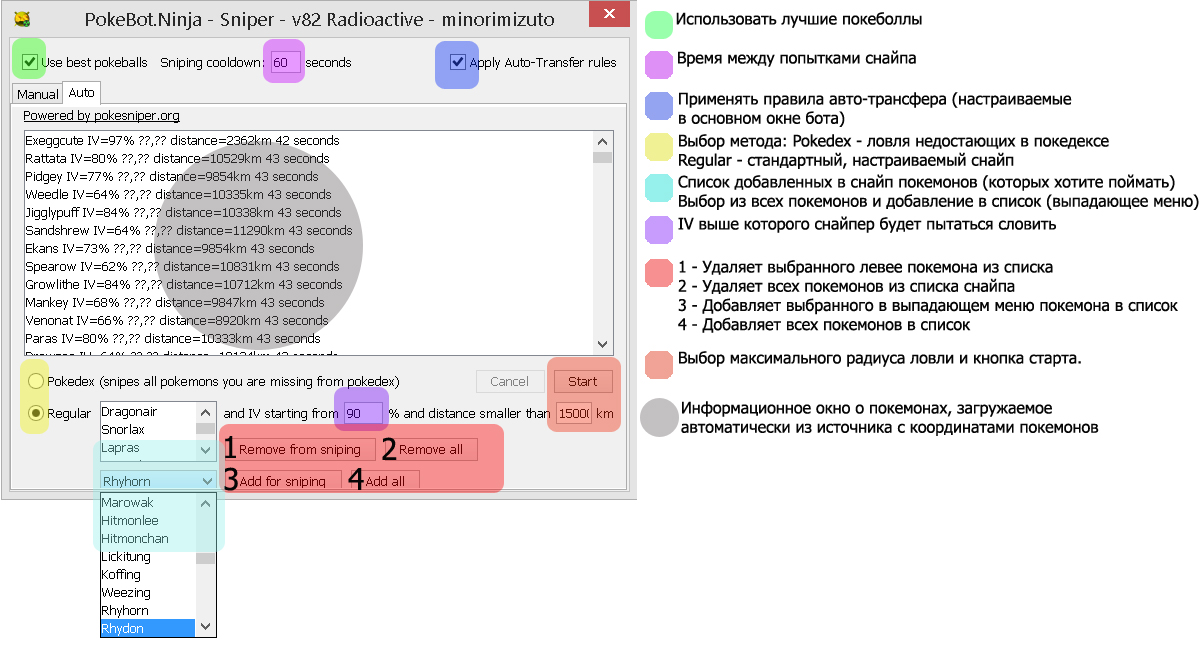Select the Pidgey IV=77% row
Viewport: 1200px width, 649px height.
coord(308,177)
